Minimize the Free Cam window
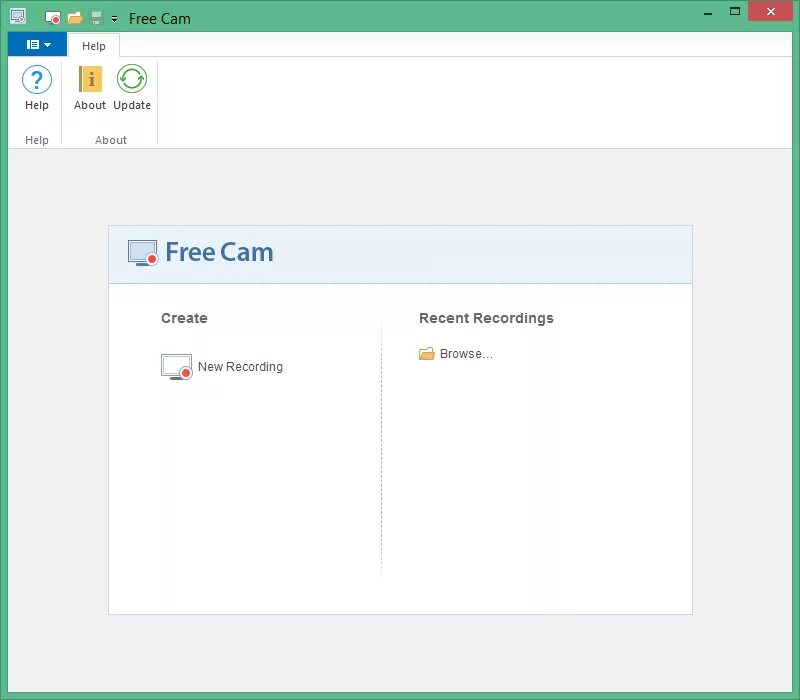 point(708,12)
